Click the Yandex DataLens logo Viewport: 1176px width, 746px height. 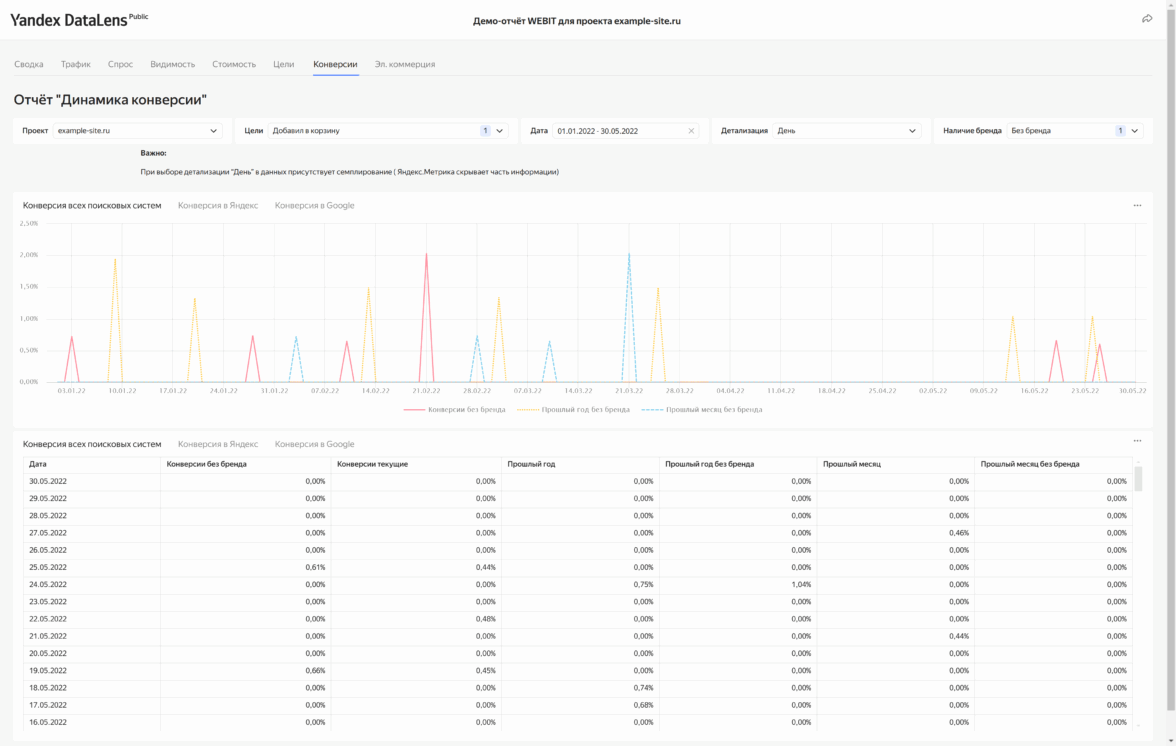point(70,20)
